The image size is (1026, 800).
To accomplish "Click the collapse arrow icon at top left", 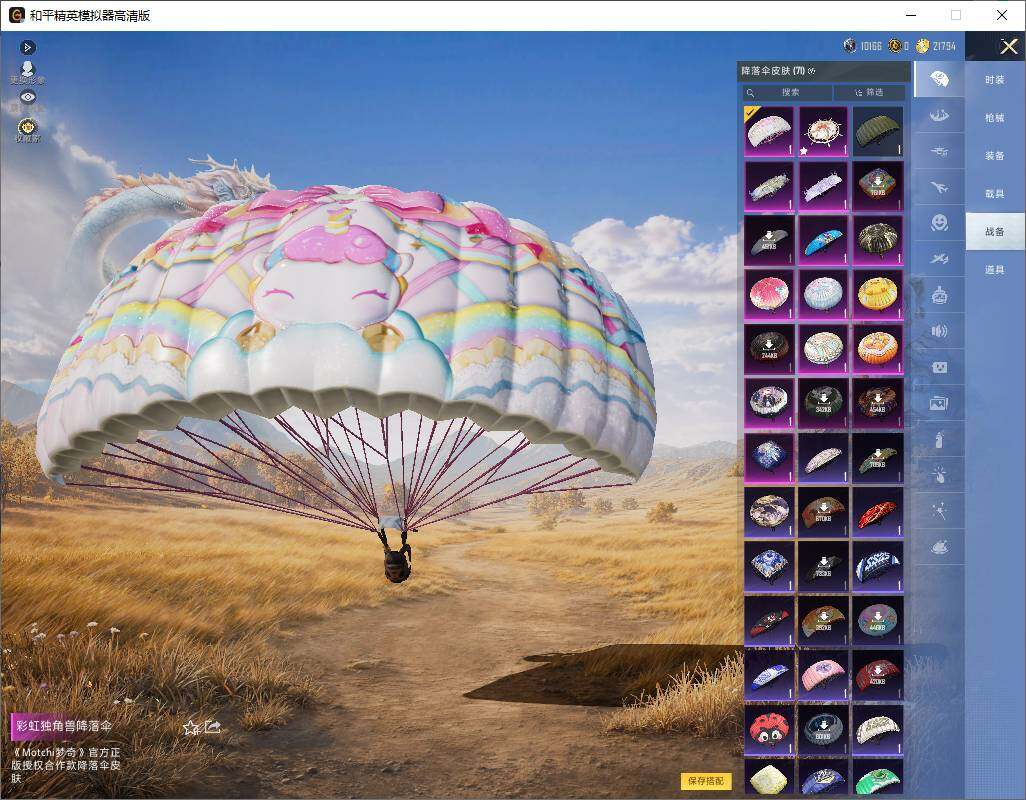I will (27, 47).
